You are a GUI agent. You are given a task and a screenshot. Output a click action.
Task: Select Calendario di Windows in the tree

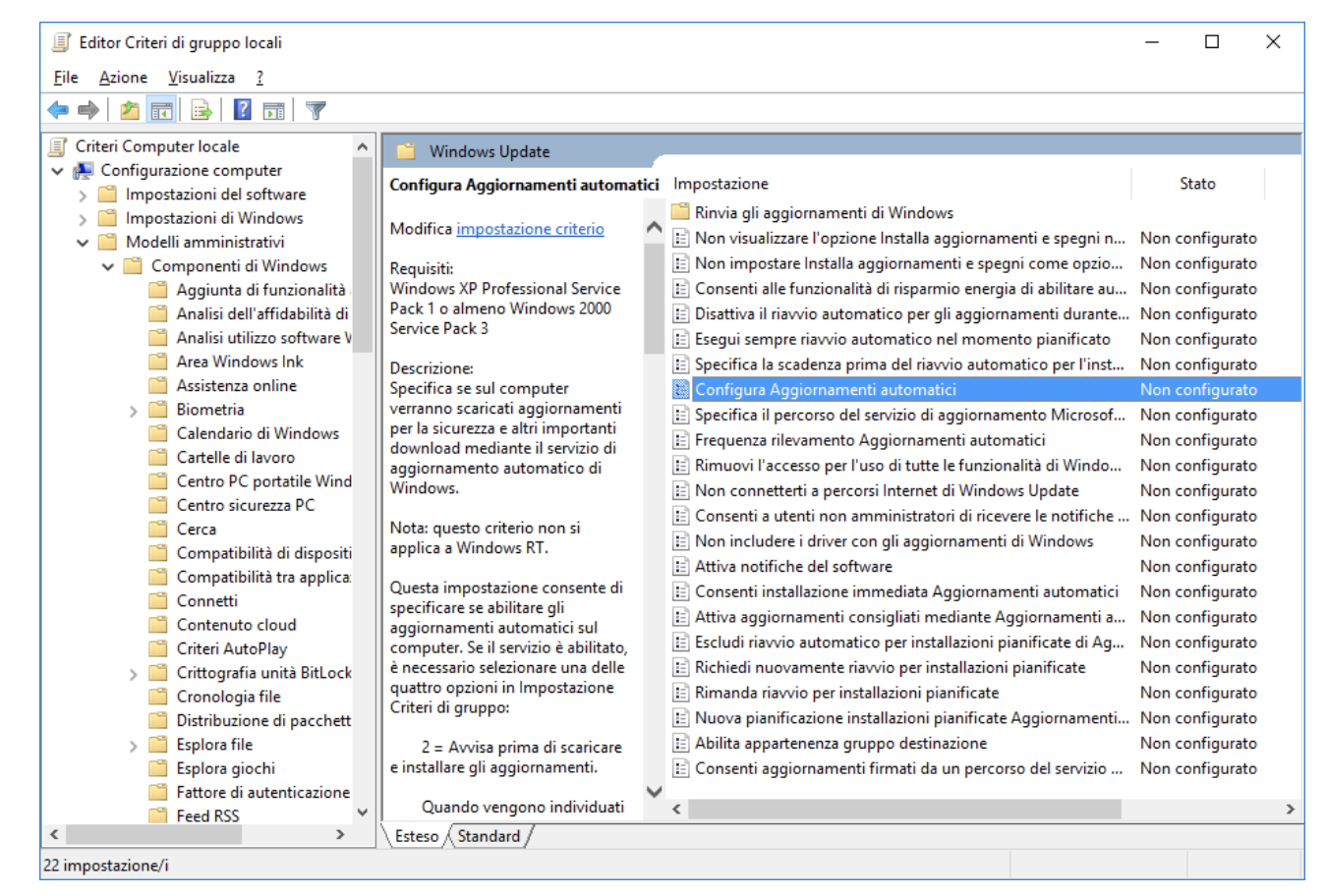[258, 433]
